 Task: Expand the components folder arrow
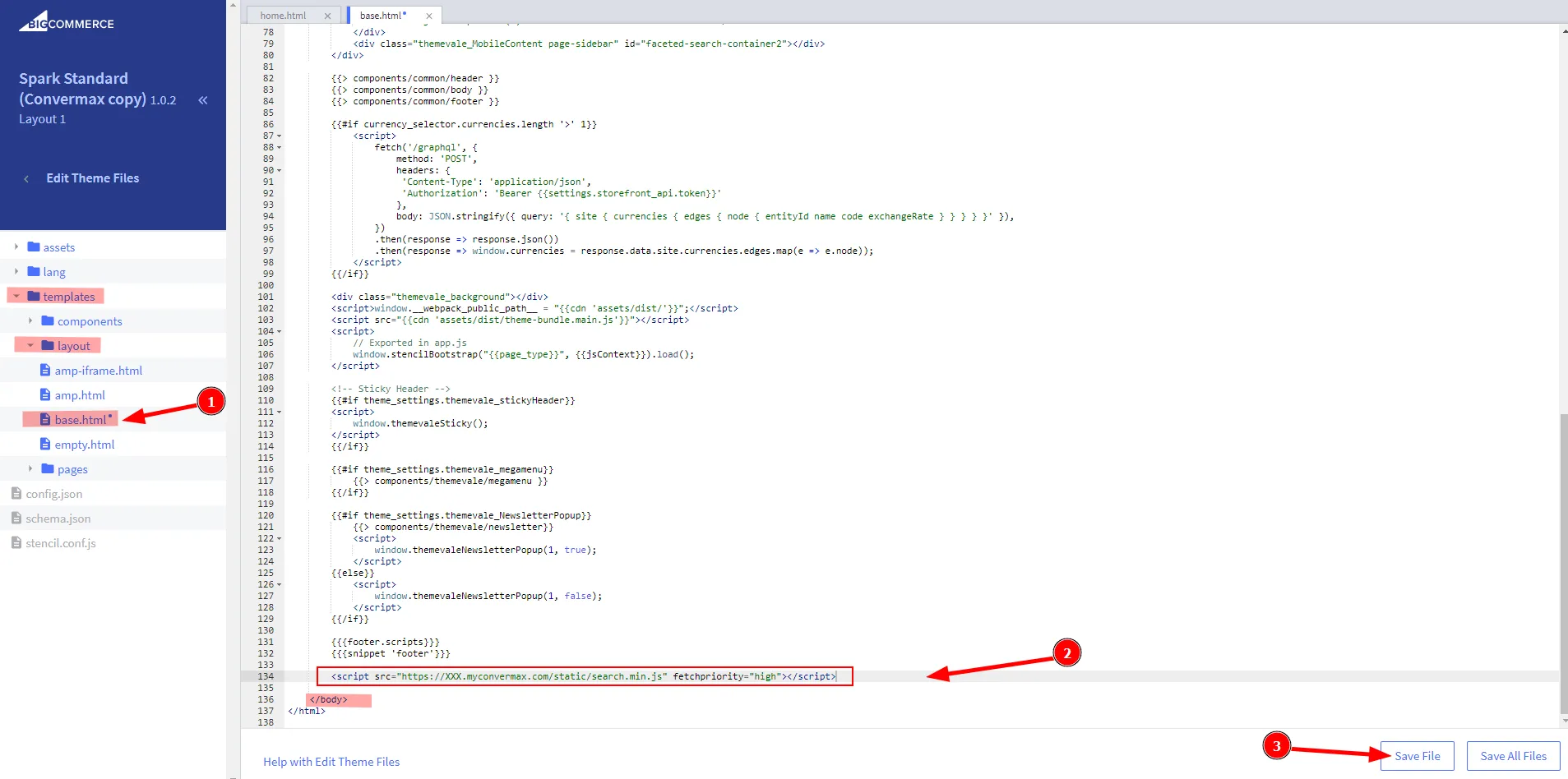click(x=30, y=321)
